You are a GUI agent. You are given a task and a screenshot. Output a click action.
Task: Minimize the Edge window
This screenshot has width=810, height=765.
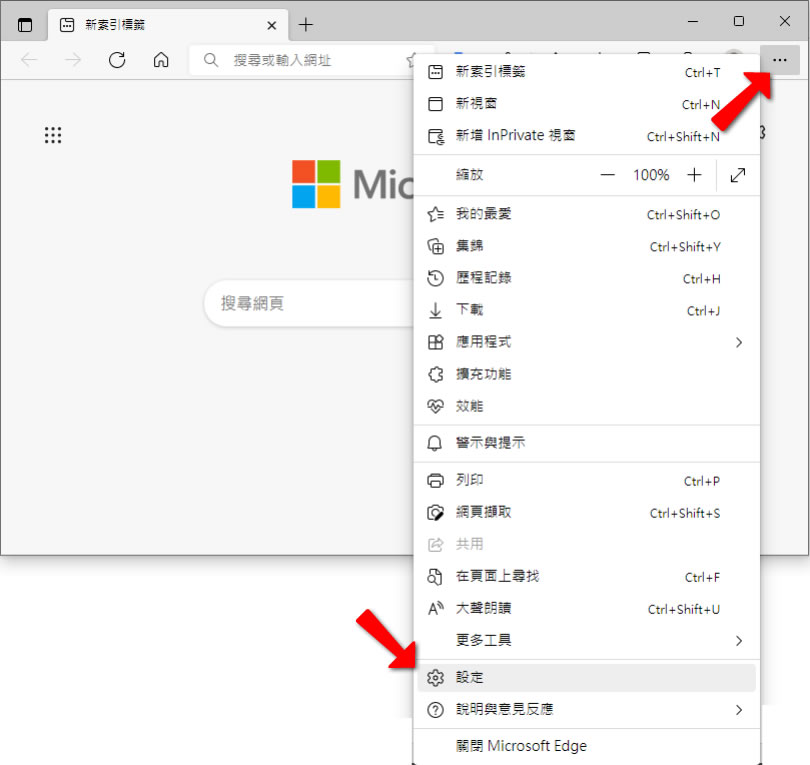click(x=693, y=22)
